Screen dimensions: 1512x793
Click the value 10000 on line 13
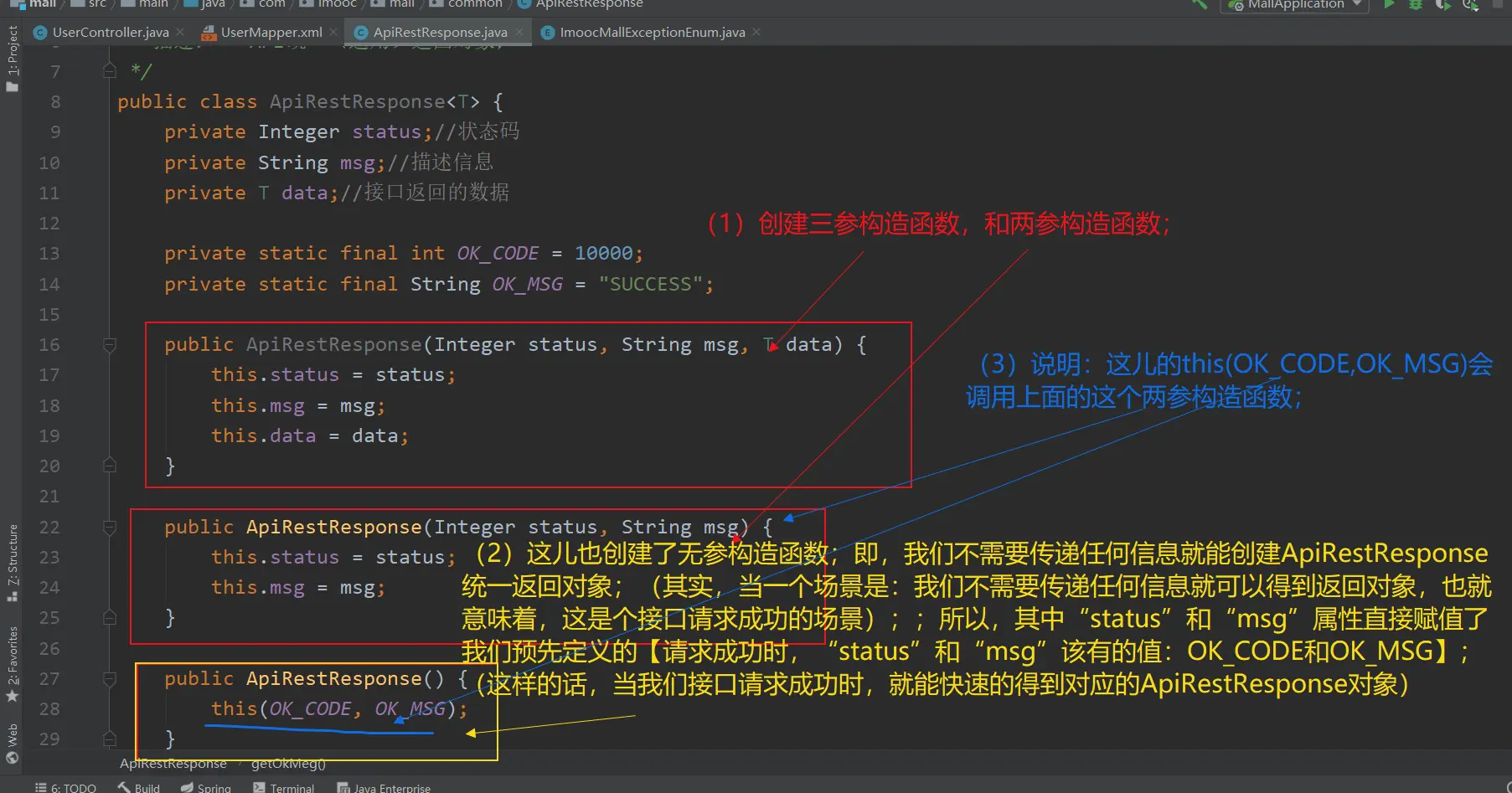pyautogui.click(x=603, y=253)
